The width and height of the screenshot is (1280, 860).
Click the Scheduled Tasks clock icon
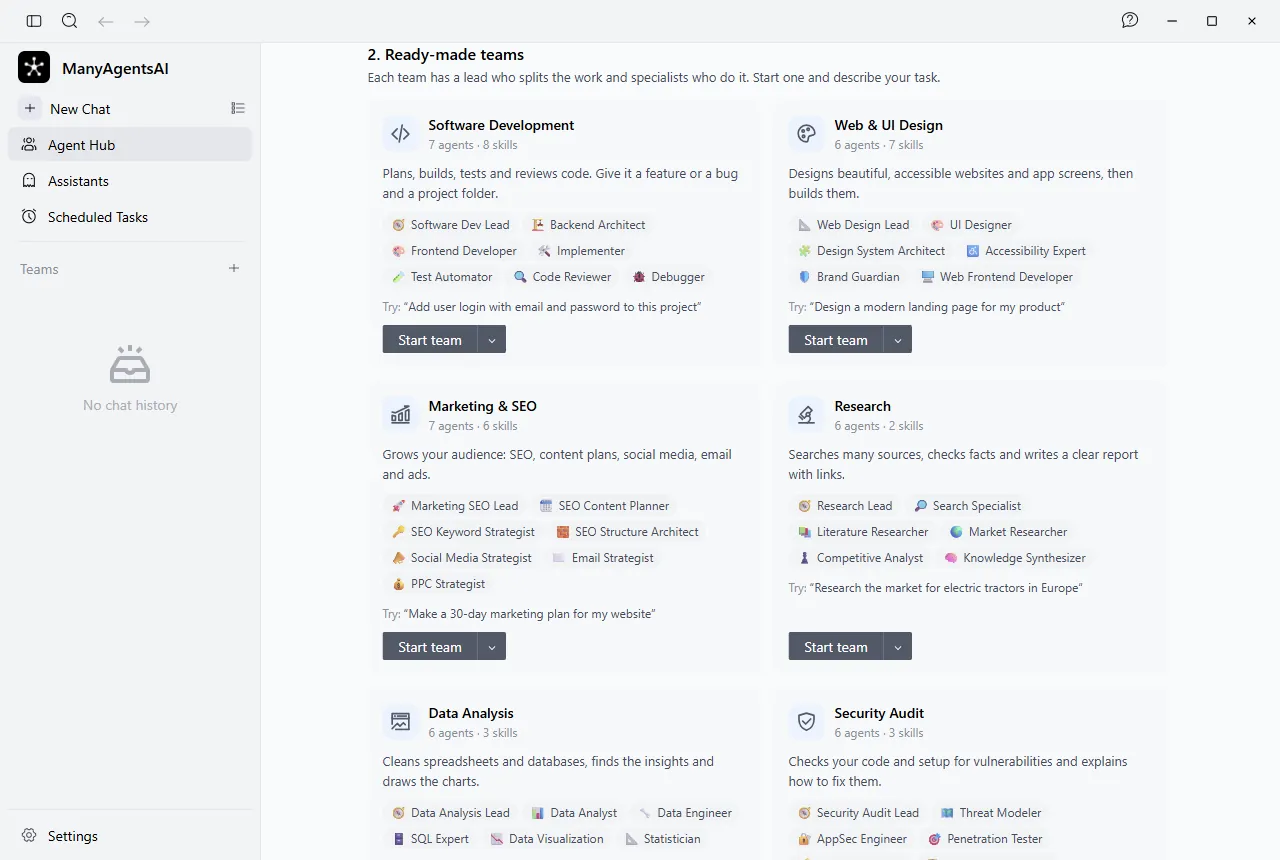[29, 217]
